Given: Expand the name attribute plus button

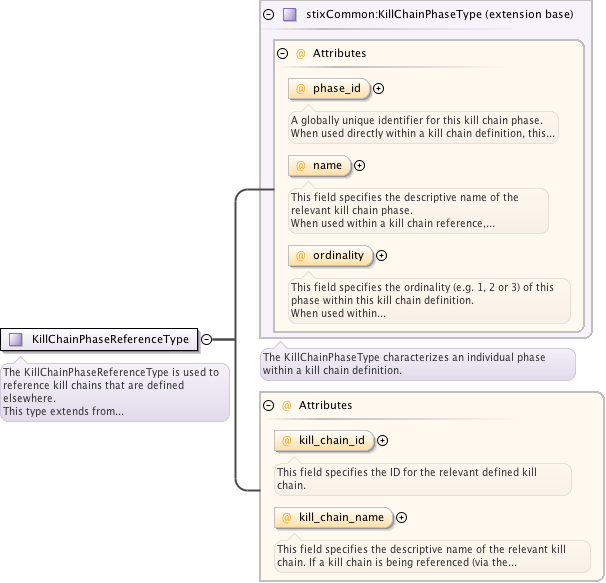Looking at the screenshot, I should (360, 166).
